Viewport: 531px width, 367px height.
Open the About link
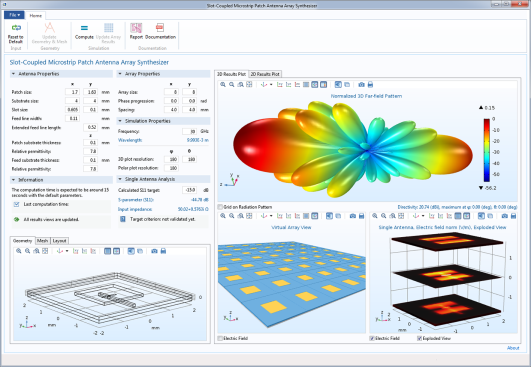(513, 348)
